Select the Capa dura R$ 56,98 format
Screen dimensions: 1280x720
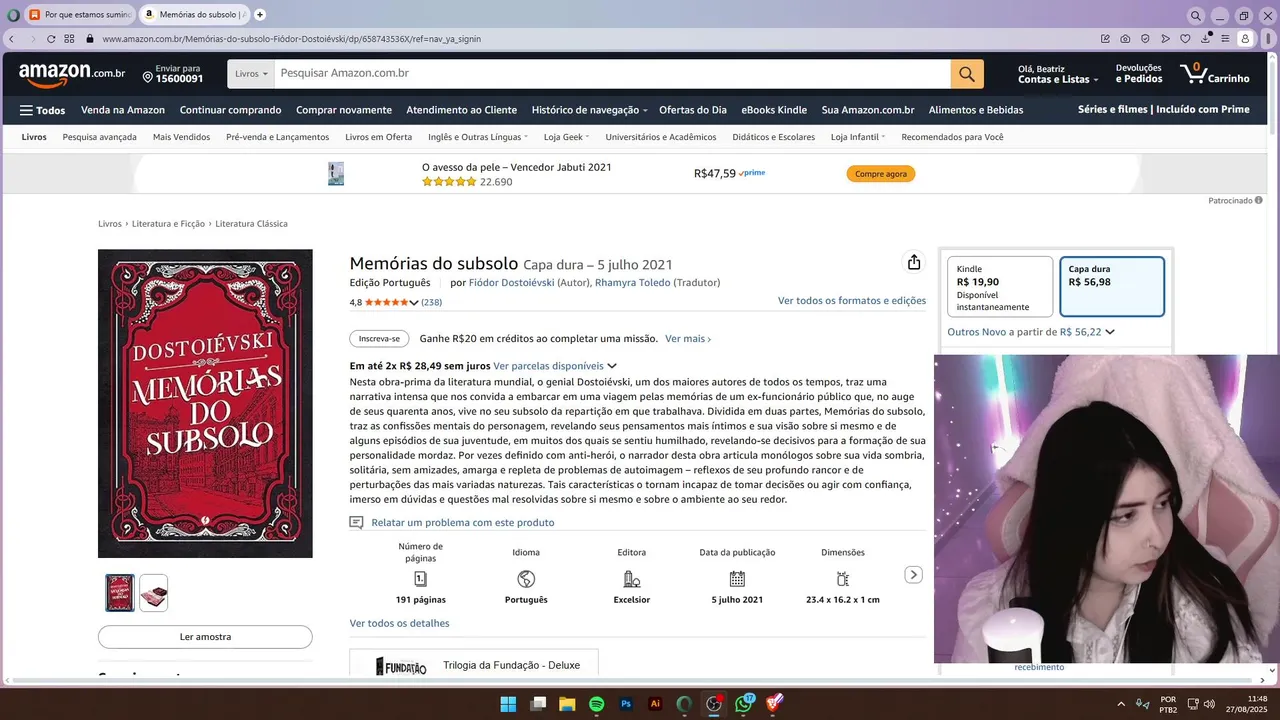coord(1112,287)
